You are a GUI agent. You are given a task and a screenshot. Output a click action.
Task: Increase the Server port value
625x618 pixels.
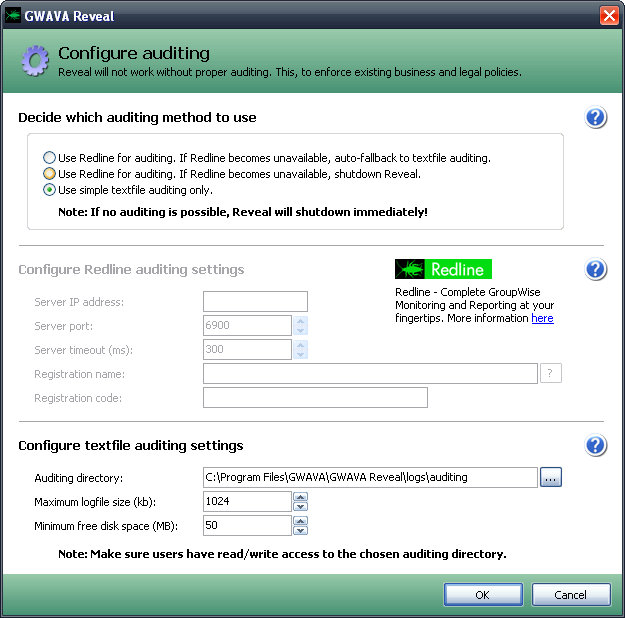pos(301,321)
